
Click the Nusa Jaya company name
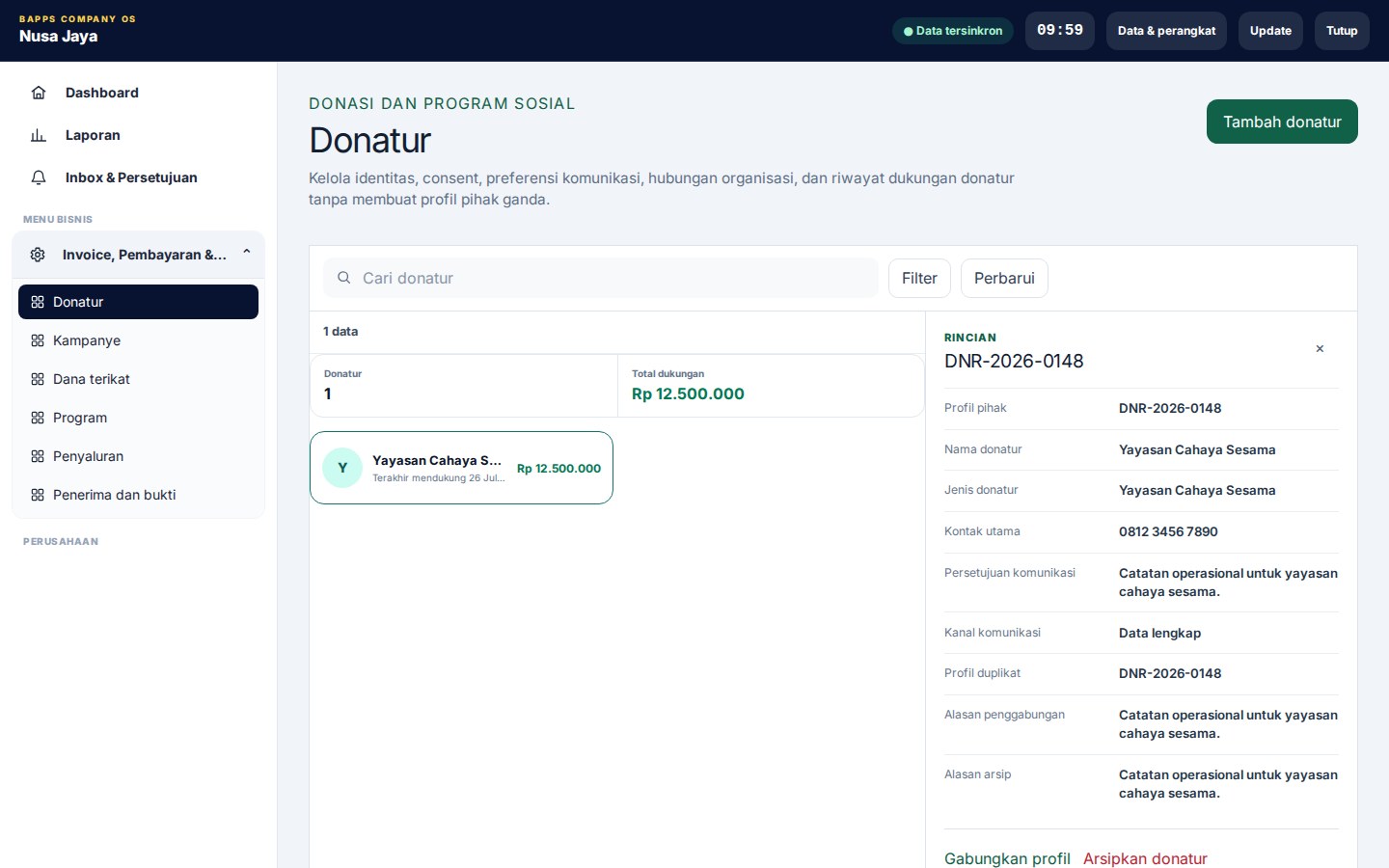(x=58, y=37)
